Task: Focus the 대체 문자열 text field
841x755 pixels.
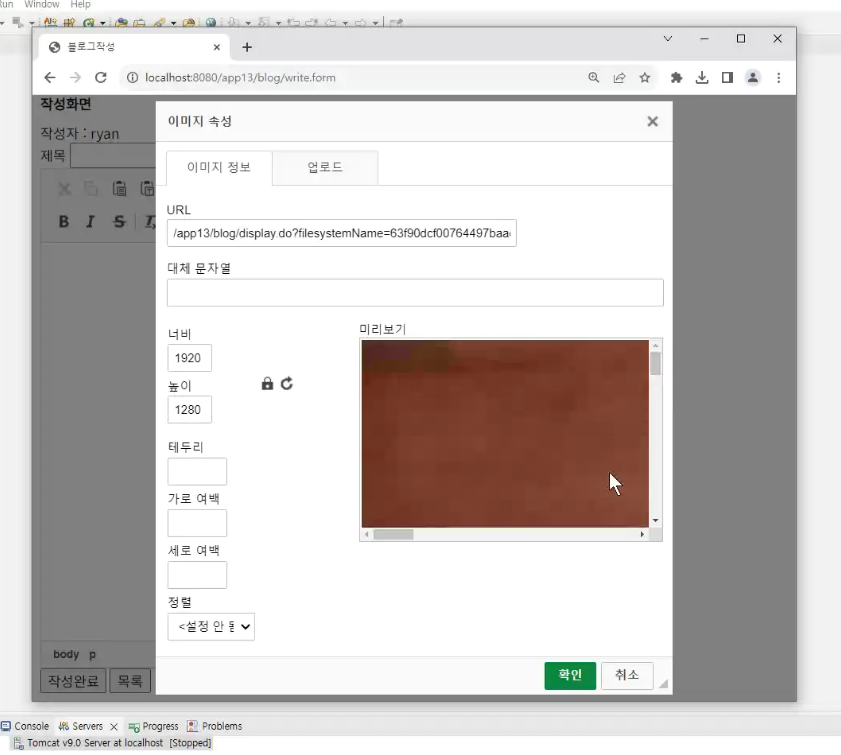Action: [x=415, y=293]
